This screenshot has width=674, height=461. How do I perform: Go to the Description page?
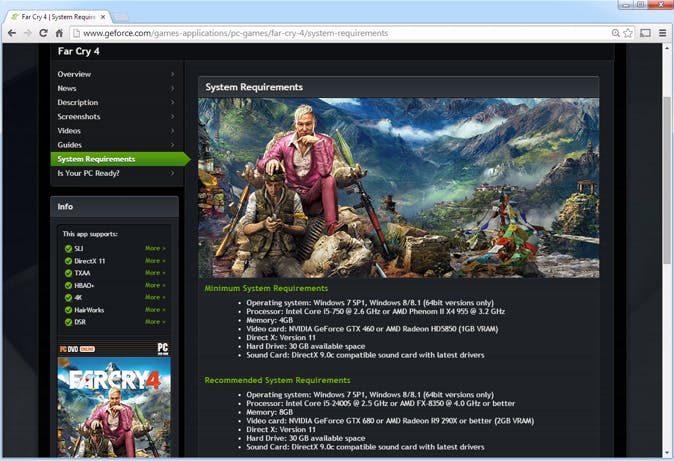(x=78, y=102)
